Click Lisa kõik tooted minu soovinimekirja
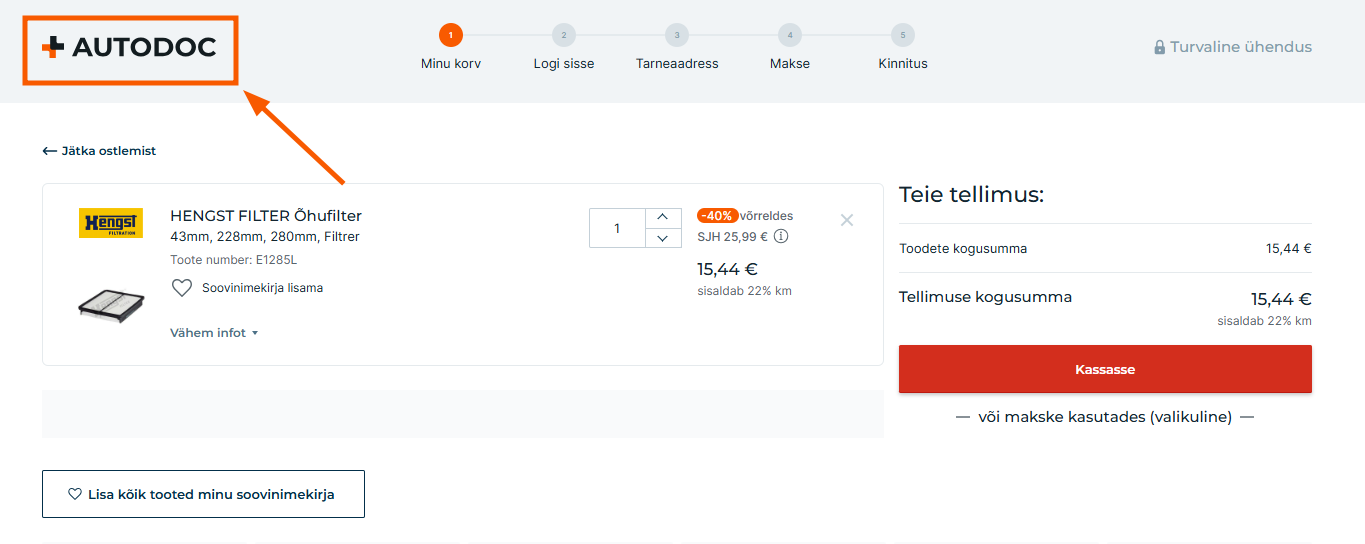Image resolution: width=1365 pixels, height=544 pixels. (x=203, y=494)
